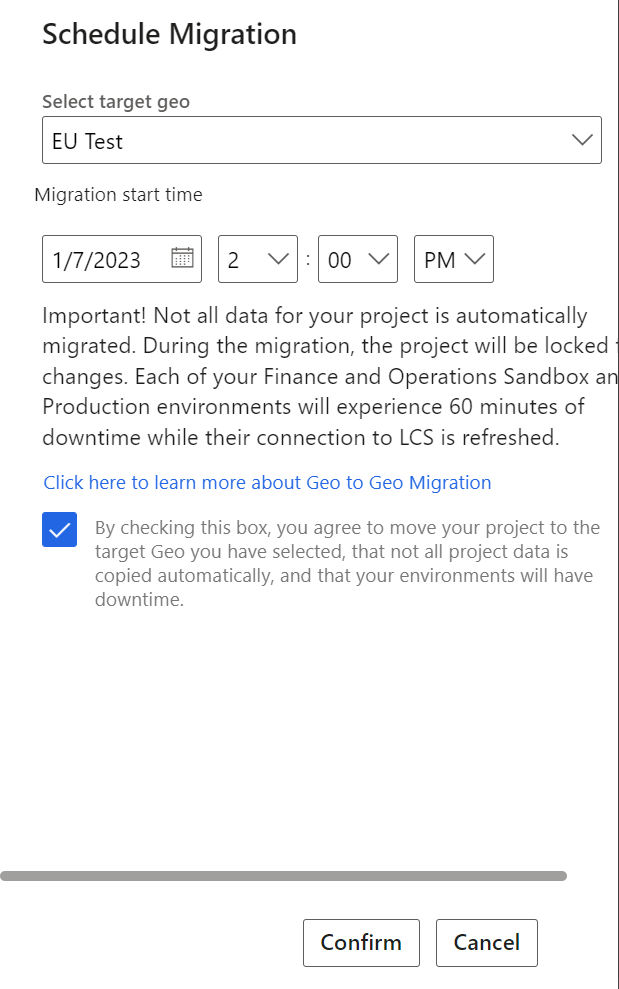619x989 pixels.
Task: Open Geo to Geo Migration learn more link
Action: 266,482
